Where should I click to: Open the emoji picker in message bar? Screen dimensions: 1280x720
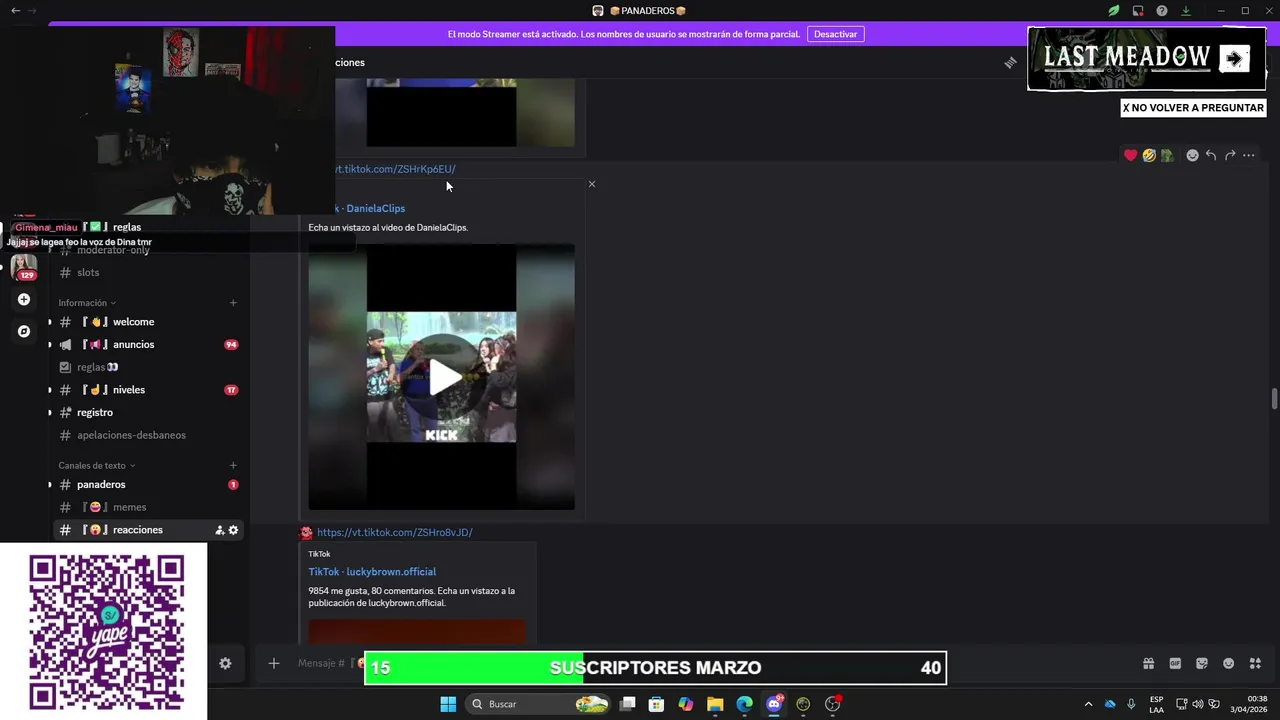pyautogui.click(x=1229, y=663)
